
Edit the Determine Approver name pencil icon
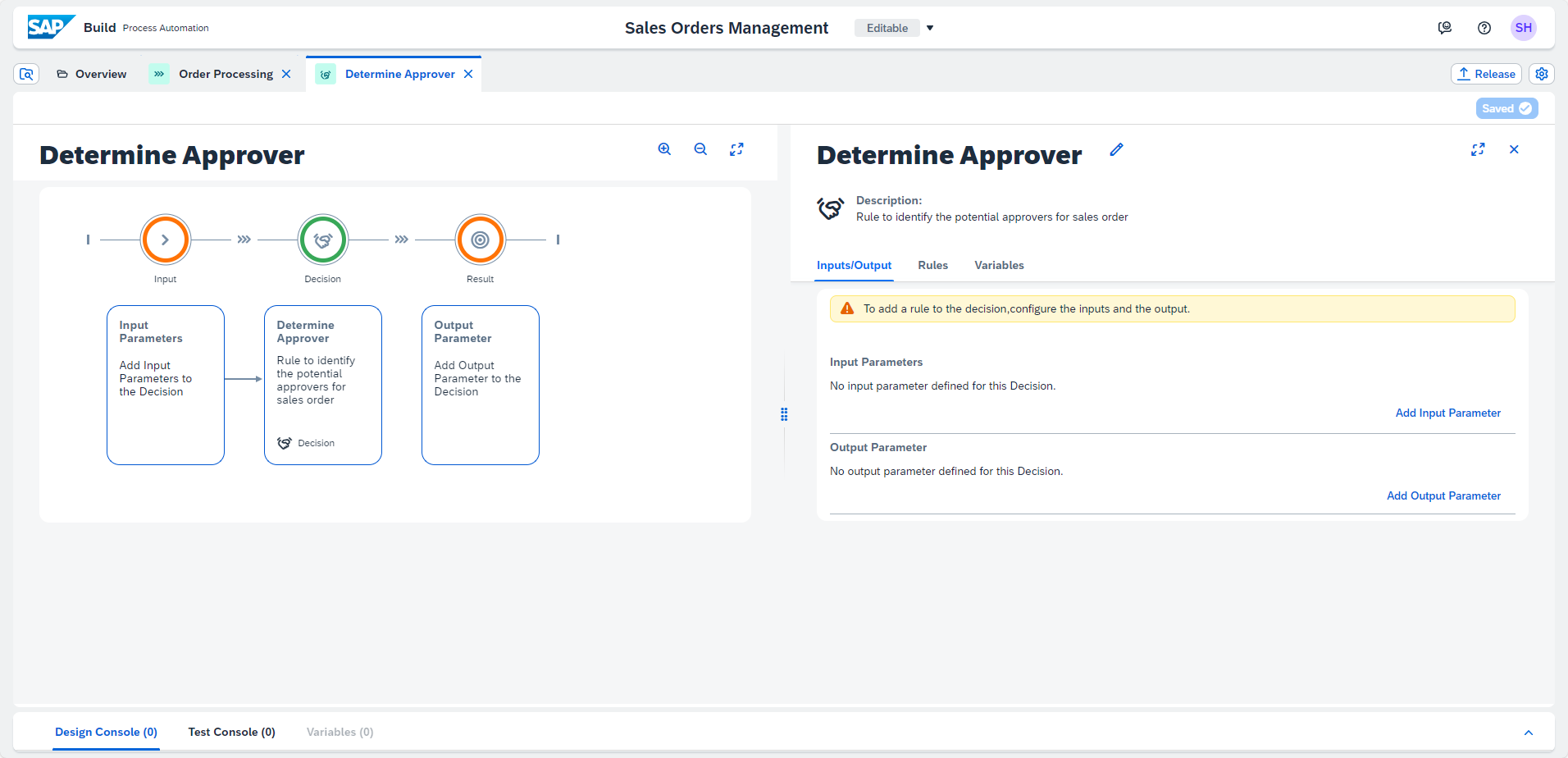tap(1116, 149)
